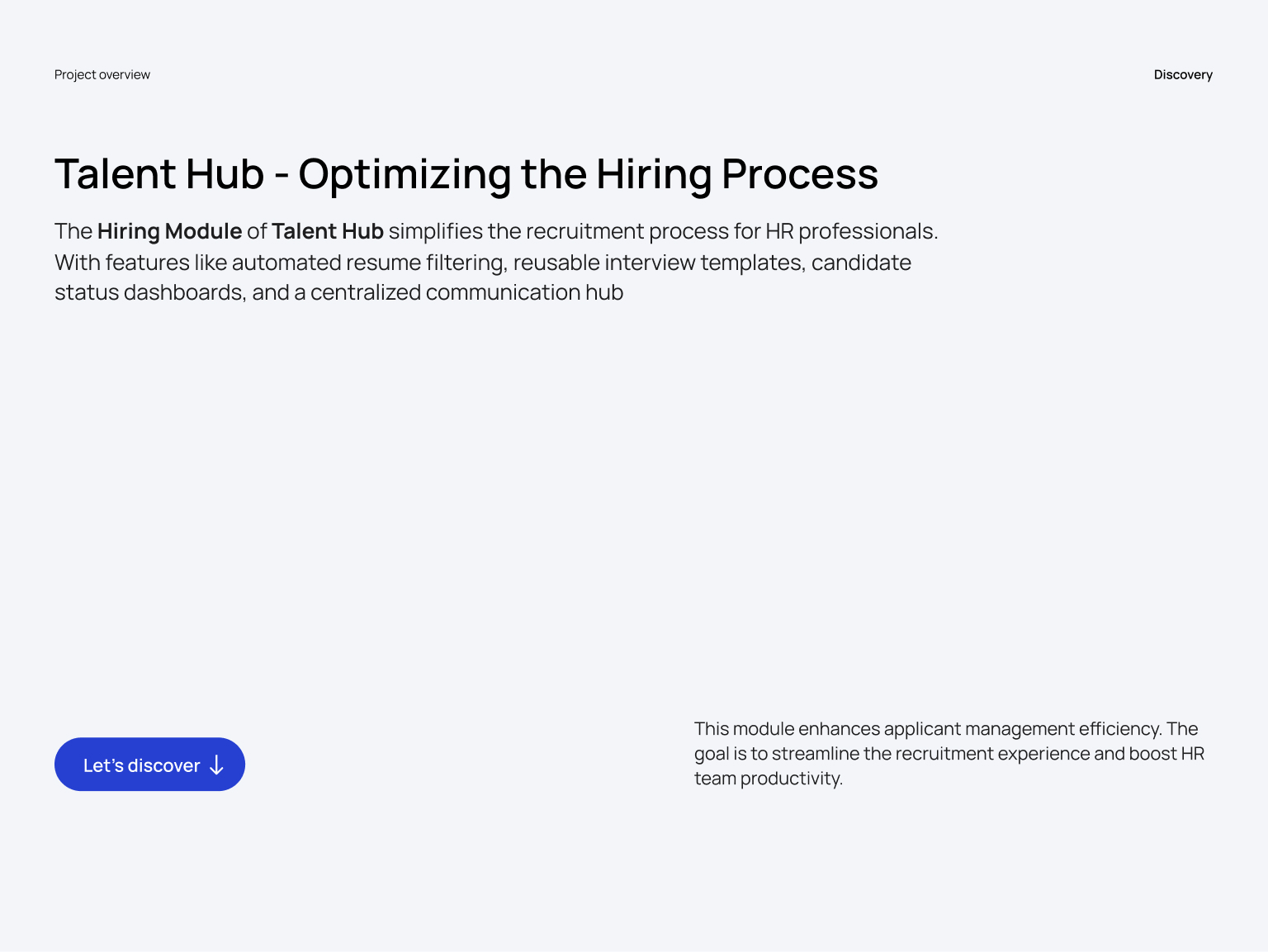Select the bold "Hiring Module" text
The image size is (1268, 952).
tap(168, 231)
